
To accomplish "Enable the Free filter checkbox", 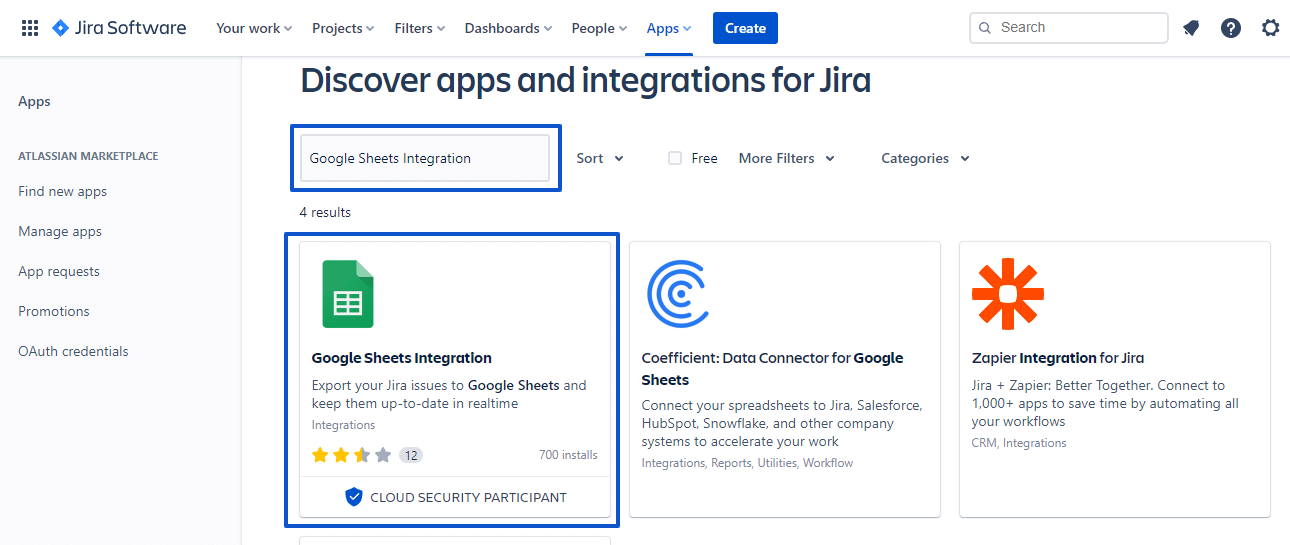I will 675,158.
